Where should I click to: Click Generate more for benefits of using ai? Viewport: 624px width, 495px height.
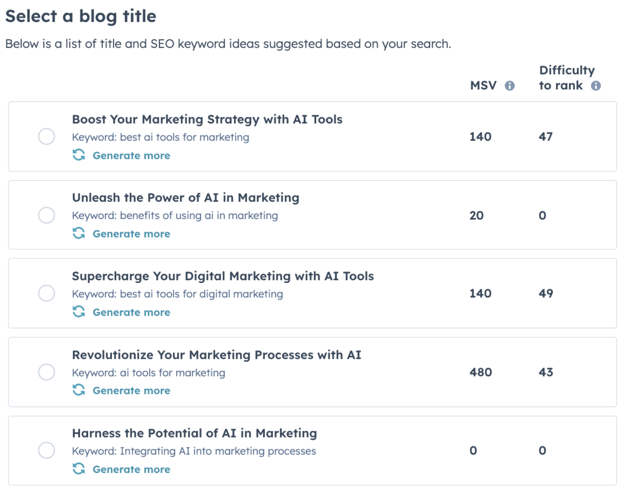pos(131,234)
